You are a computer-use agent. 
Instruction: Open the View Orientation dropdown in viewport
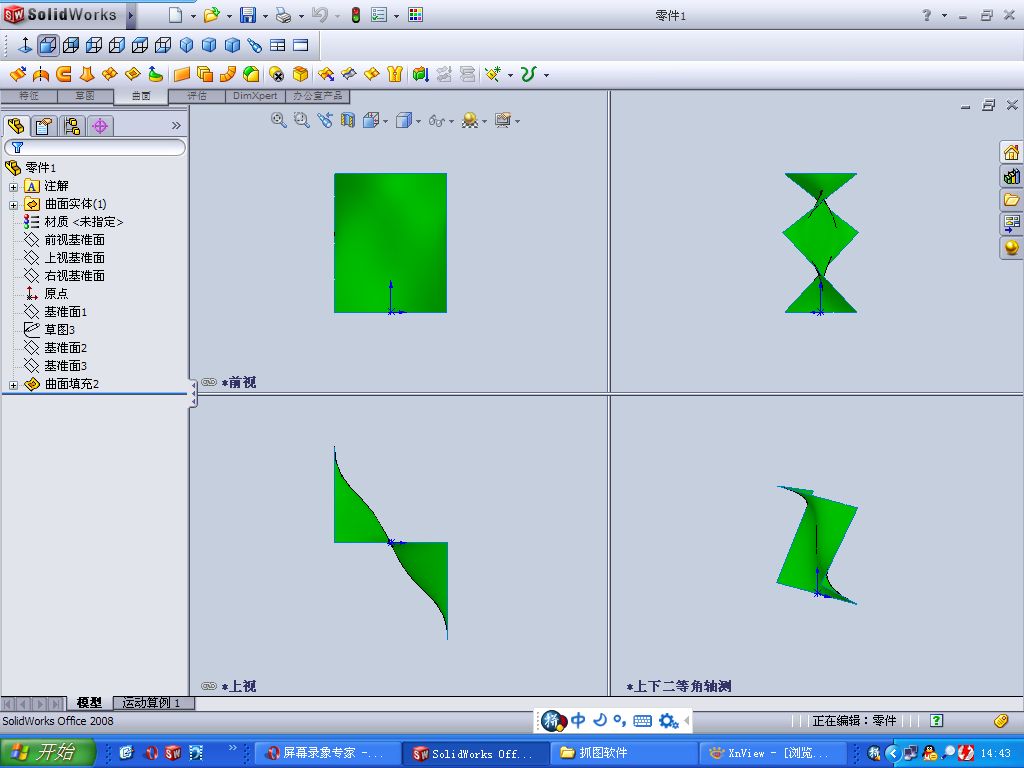(385, 121)
